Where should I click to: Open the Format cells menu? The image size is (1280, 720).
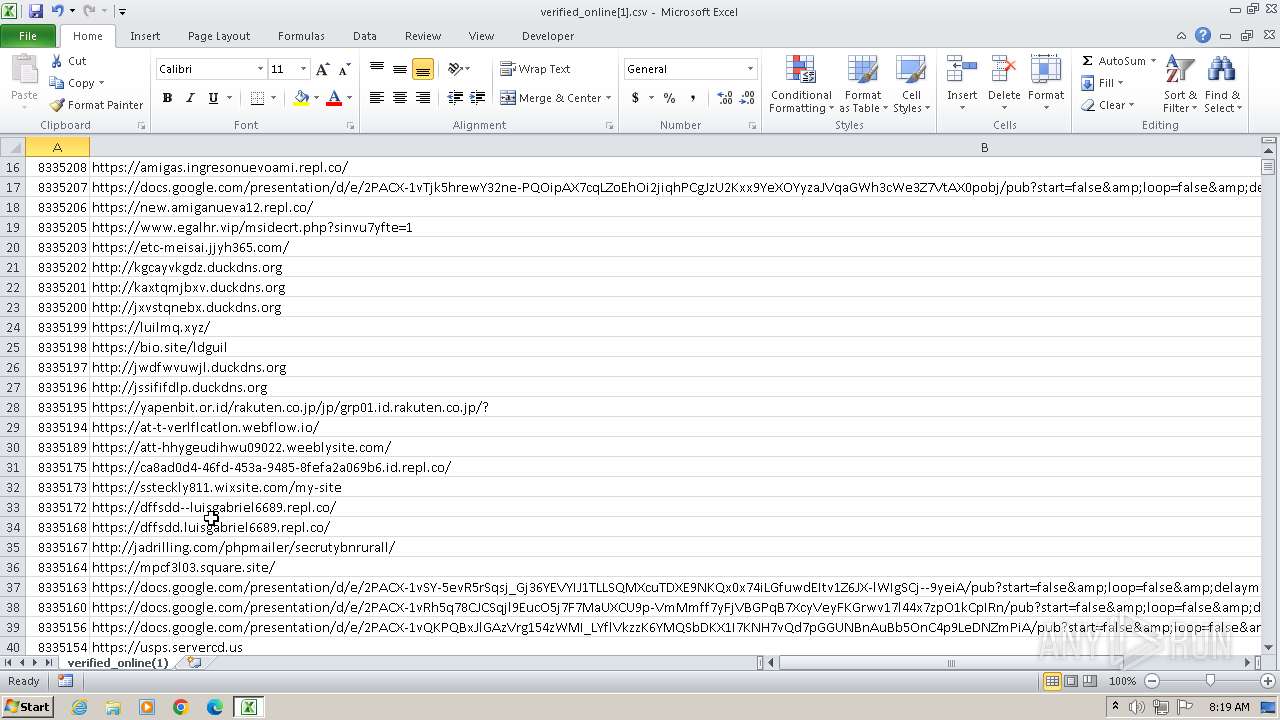pyautogui.click(x=1046, y=85)
